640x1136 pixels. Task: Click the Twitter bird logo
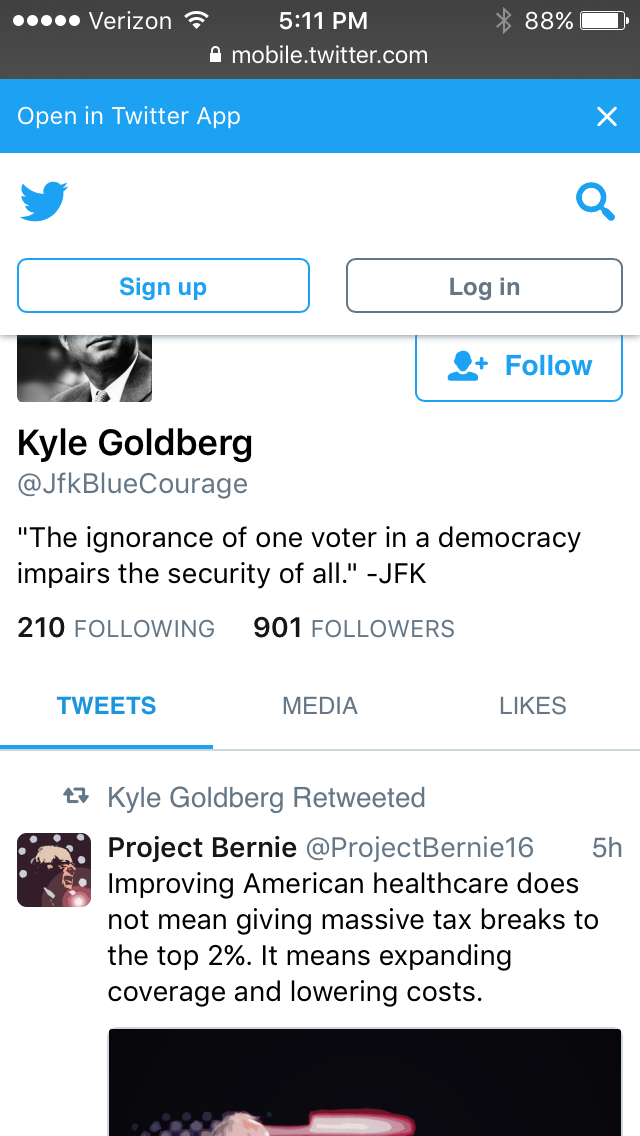tap(44, 201)
